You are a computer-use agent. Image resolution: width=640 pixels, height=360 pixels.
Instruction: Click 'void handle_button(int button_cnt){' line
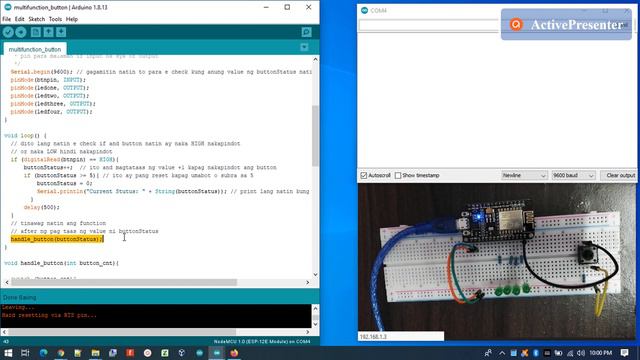pos(61,263)
